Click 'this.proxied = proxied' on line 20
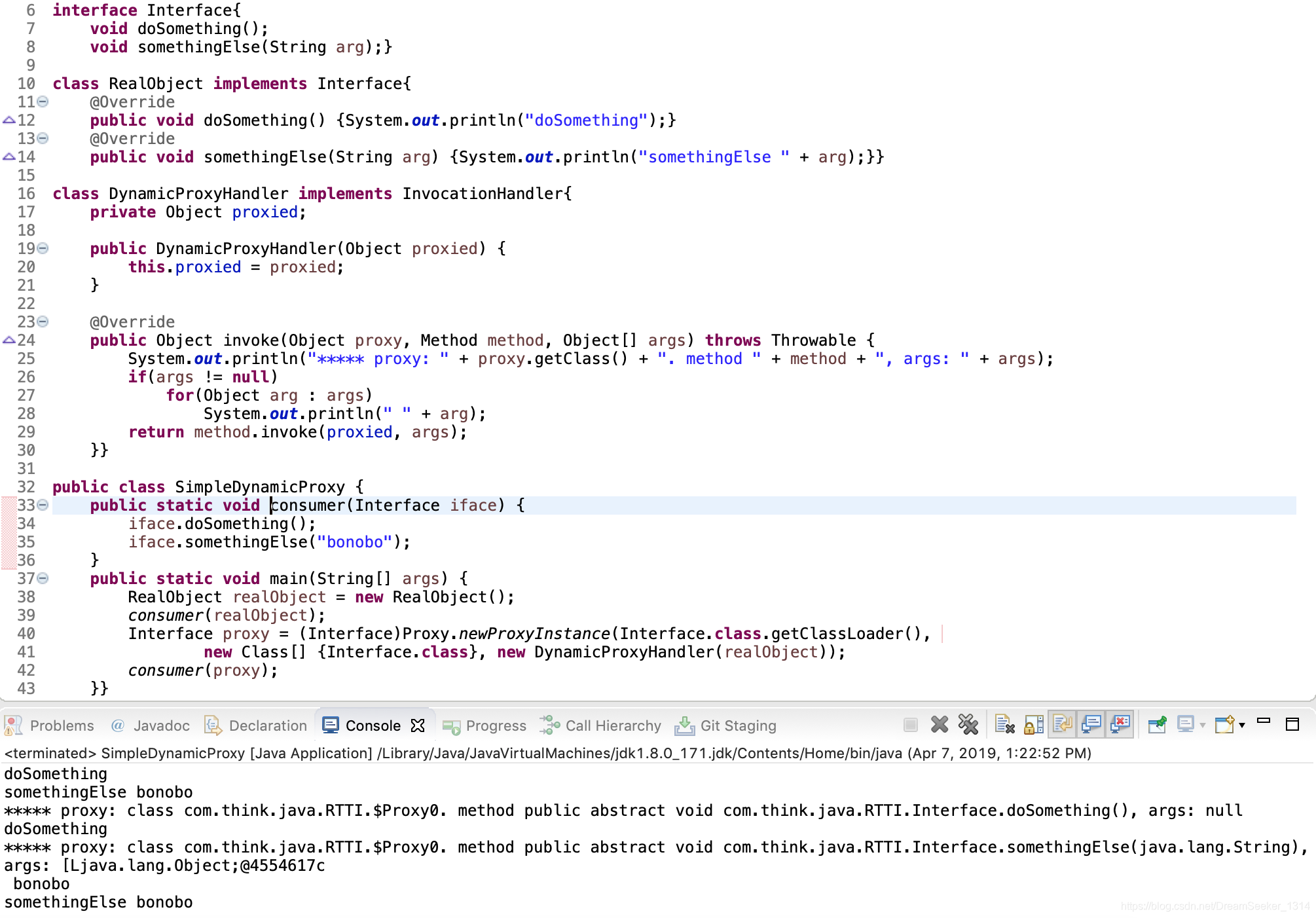The height and width of the screenshot is (918, 1316). point(232,266)
